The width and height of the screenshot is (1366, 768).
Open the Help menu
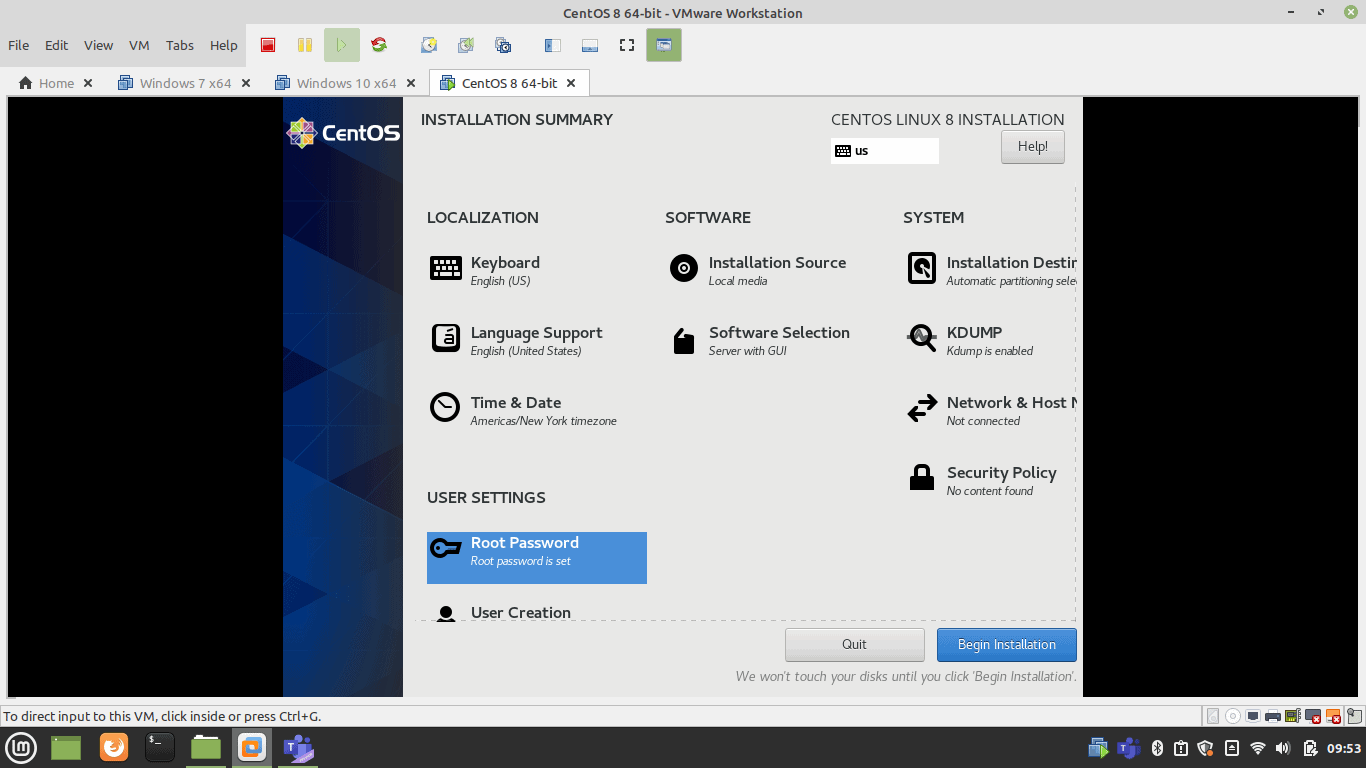224,45
